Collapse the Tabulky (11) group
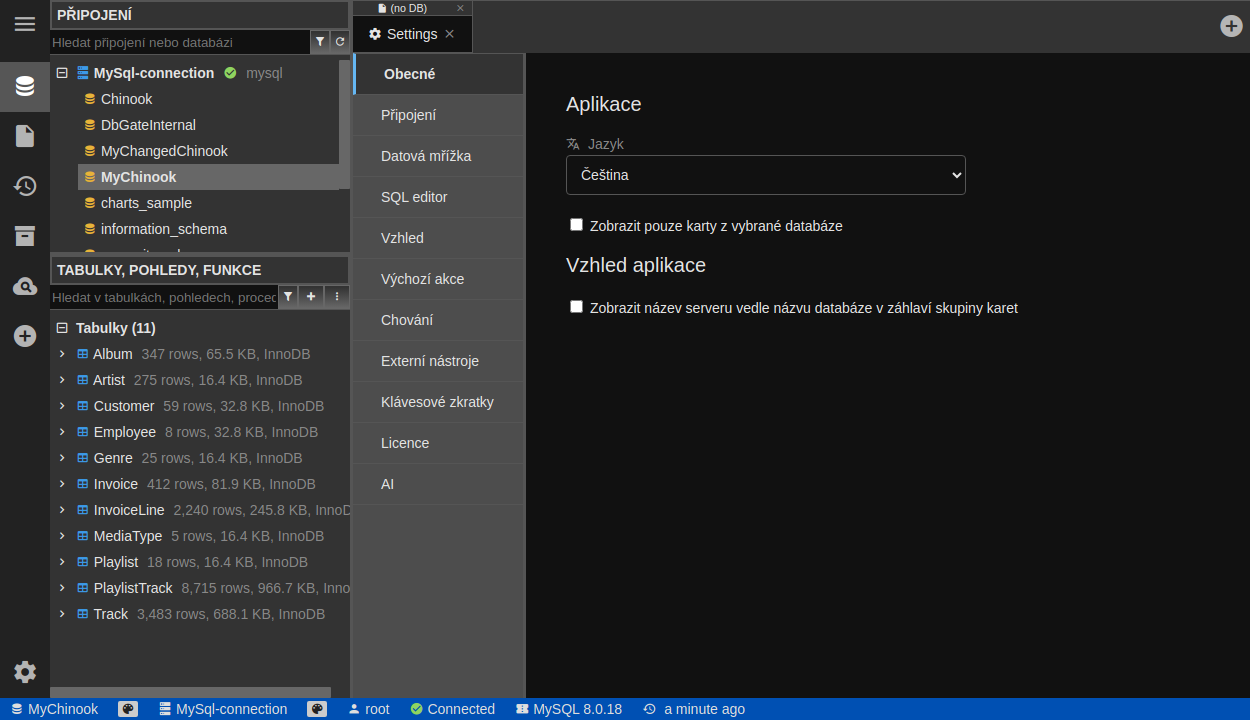Screen dimensions: 1250x720 click(62, 328)
